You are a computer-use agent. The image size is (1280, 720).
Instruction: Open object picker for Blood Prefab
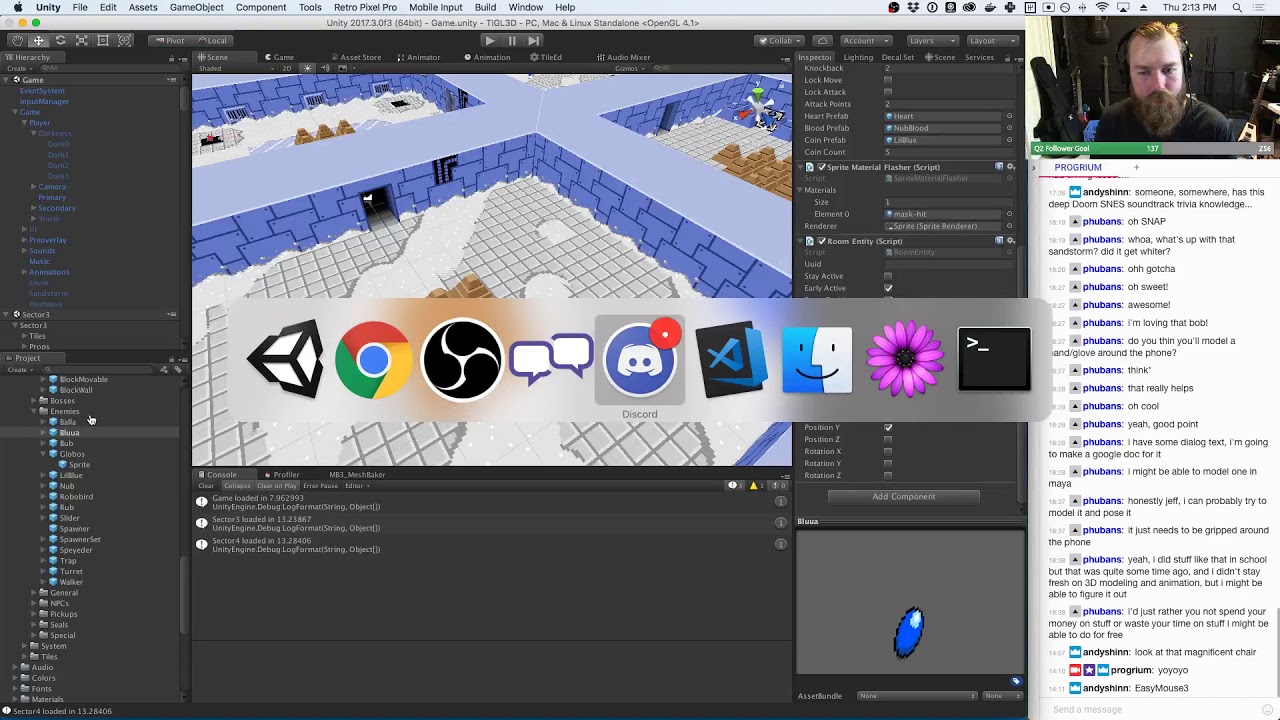coord(1009,128)
